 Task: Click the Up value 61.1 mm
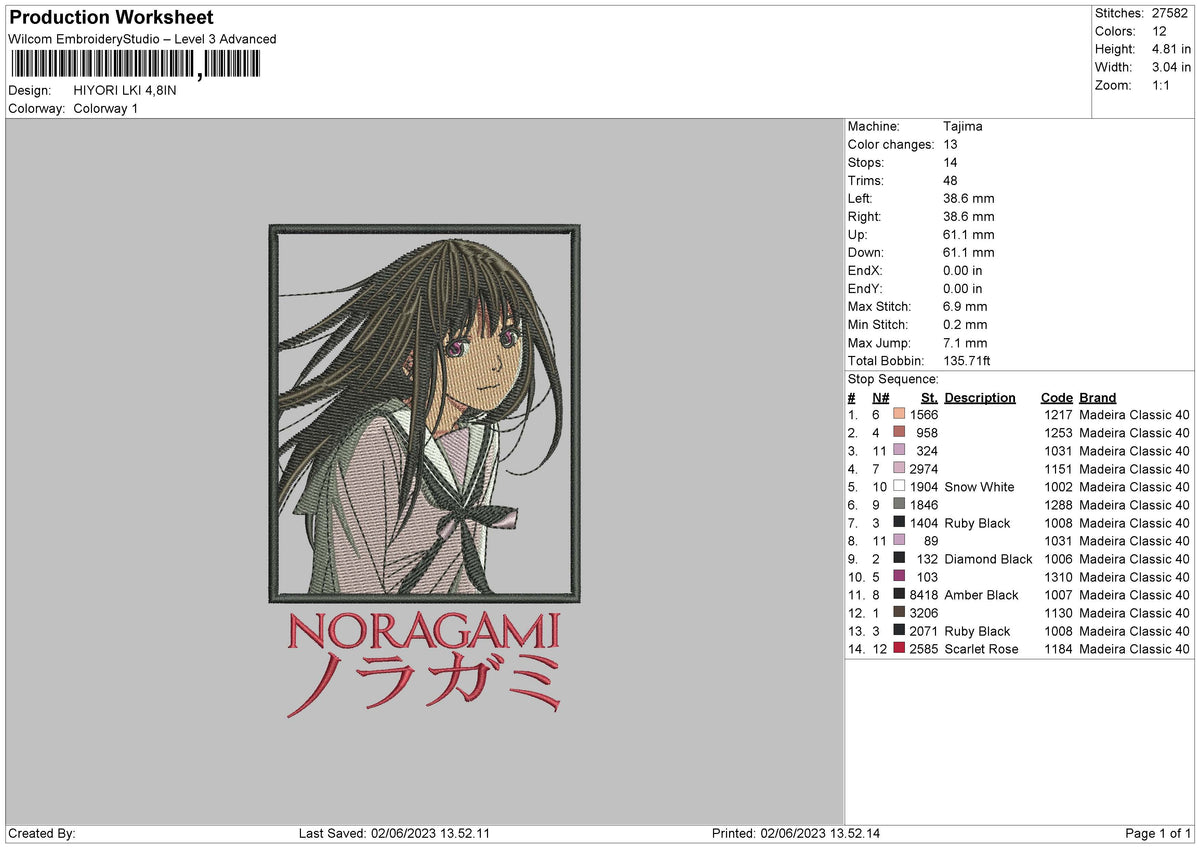pyautogui.click(x=969, y=234)
